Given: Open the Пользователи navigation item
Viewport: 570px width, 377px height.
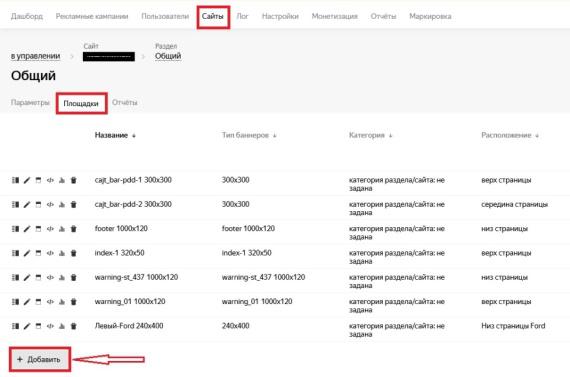Looking at the screenshot, I should (165, 16).
